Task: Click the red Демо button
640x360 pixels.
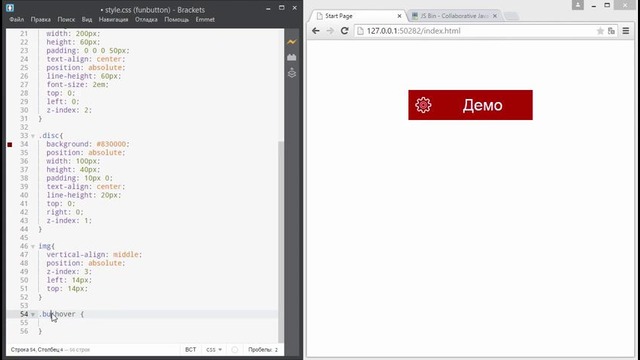Action: tap(470, 105)
